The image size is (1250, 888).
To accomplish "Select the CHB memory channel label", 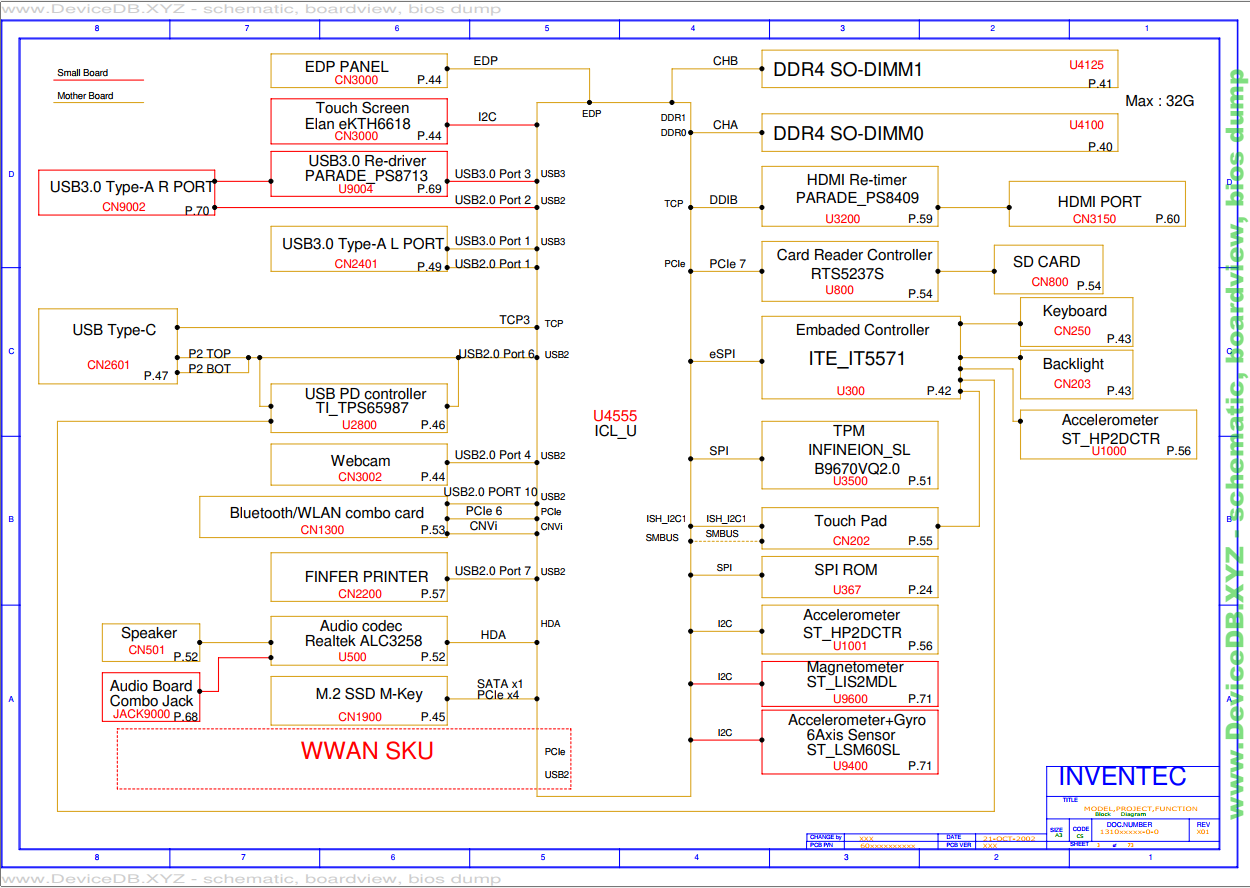I will [725, 61].
